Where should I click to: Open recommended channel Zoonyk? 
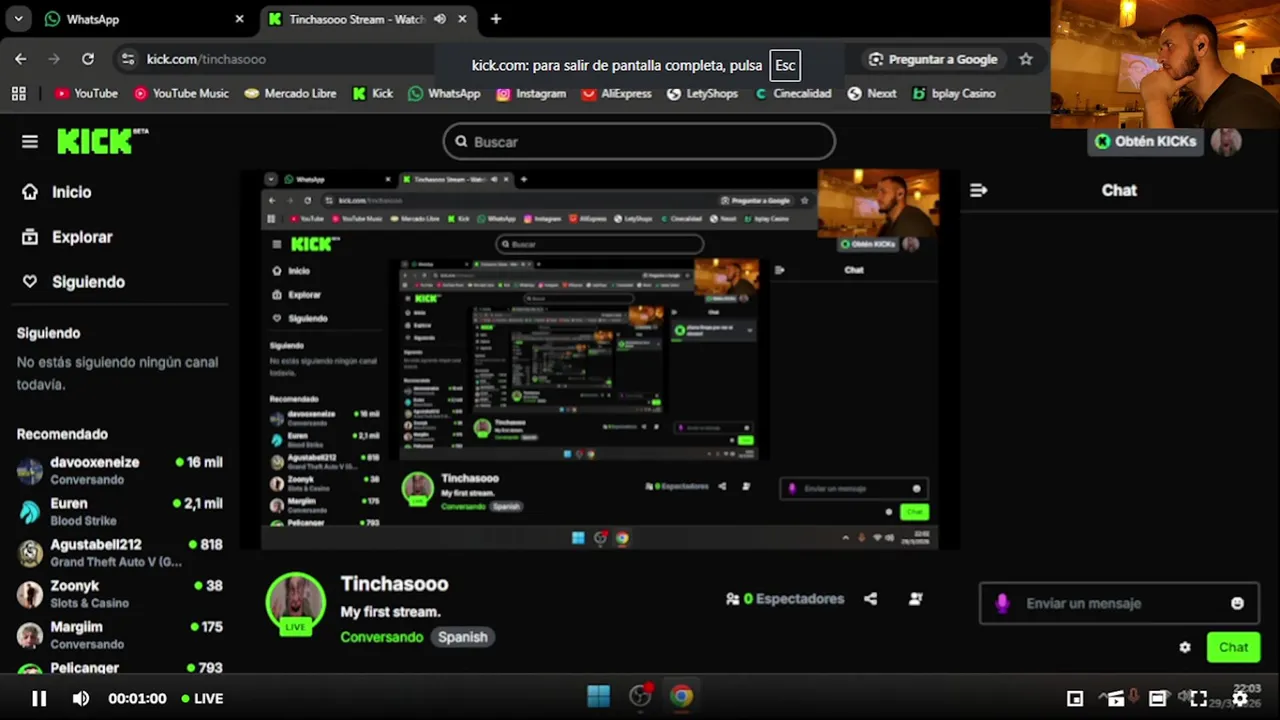(x=120, y=594)
